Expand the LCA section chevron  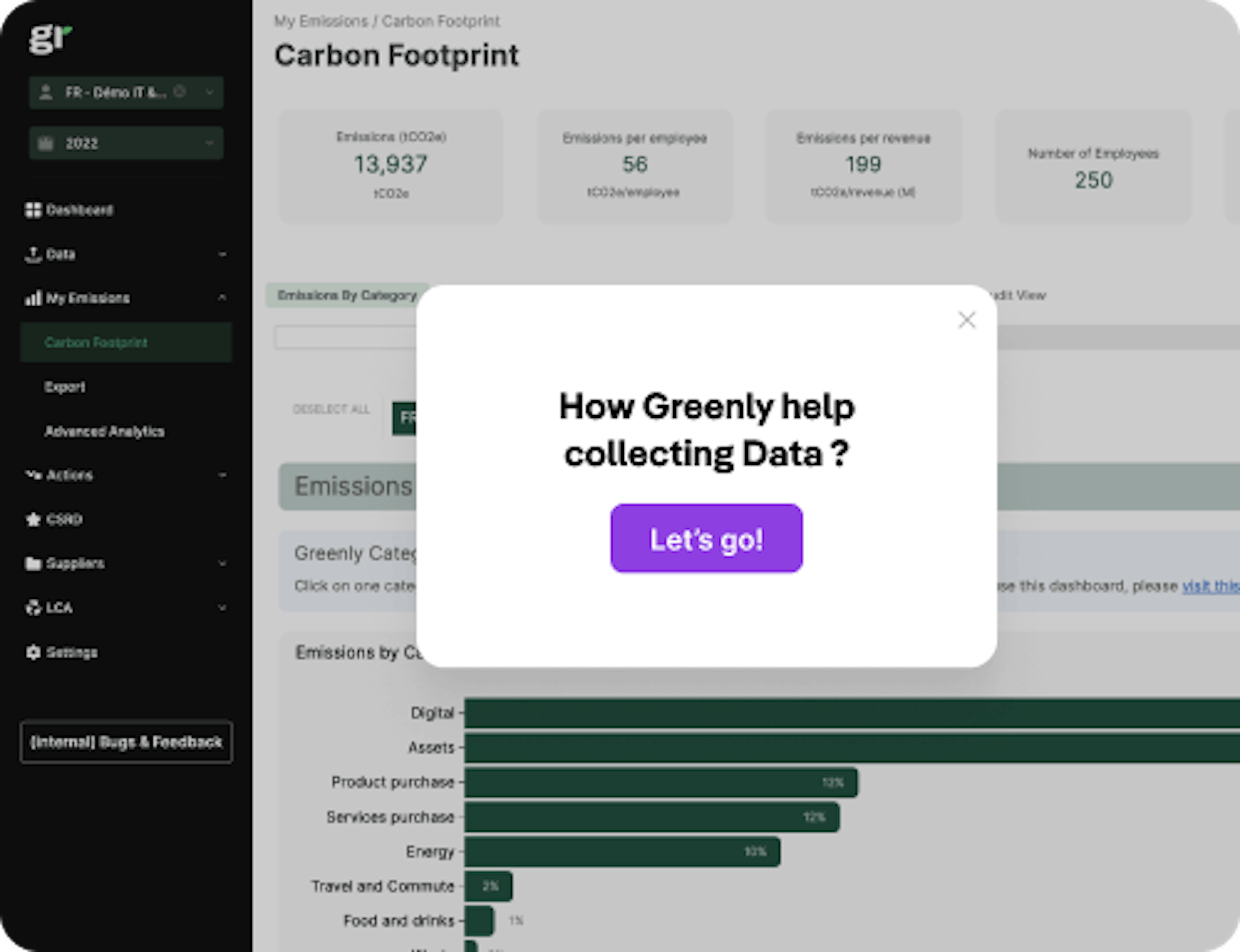(222, 607)
